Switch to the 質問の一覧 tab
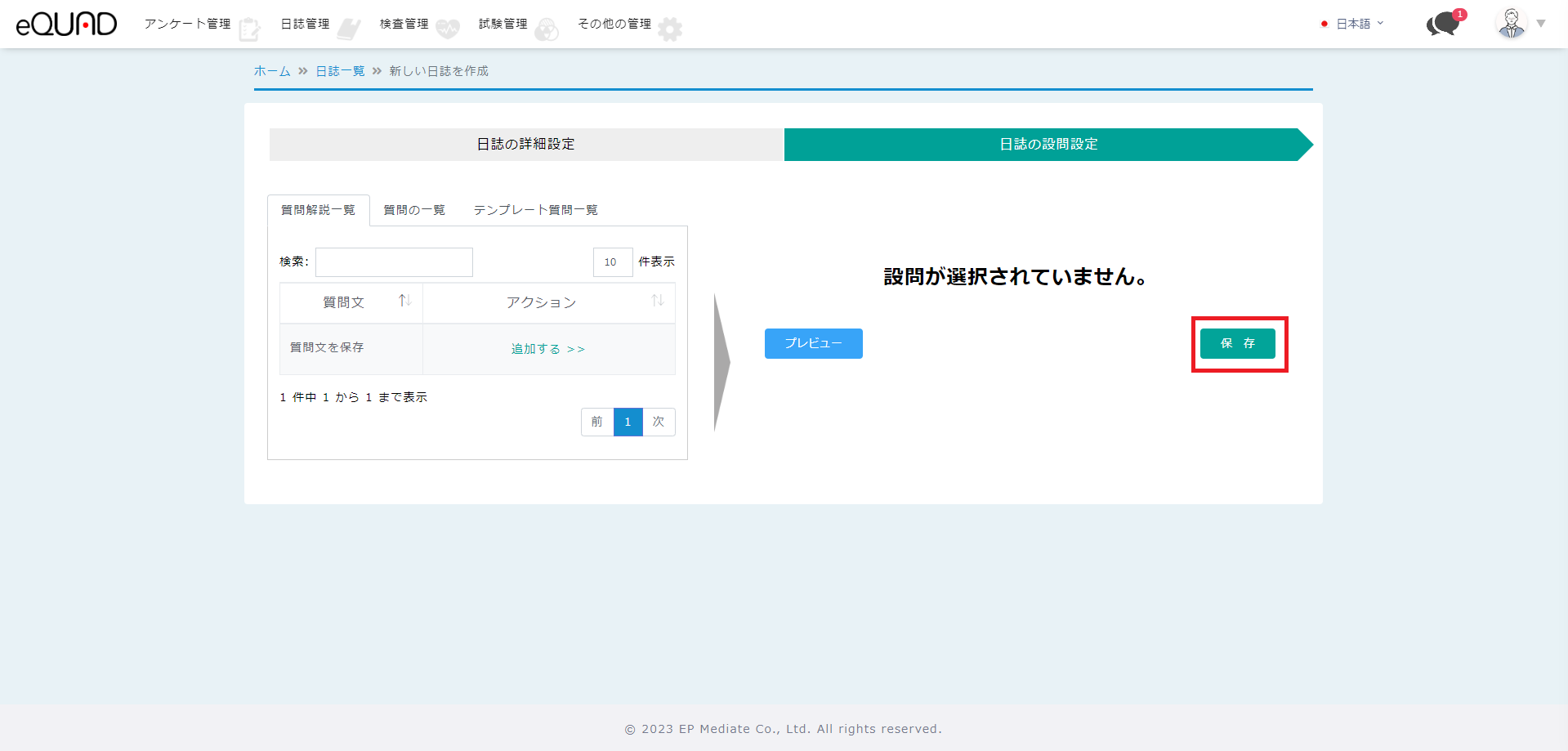Viewport: 1568px width, 751px height. (414, 210)
